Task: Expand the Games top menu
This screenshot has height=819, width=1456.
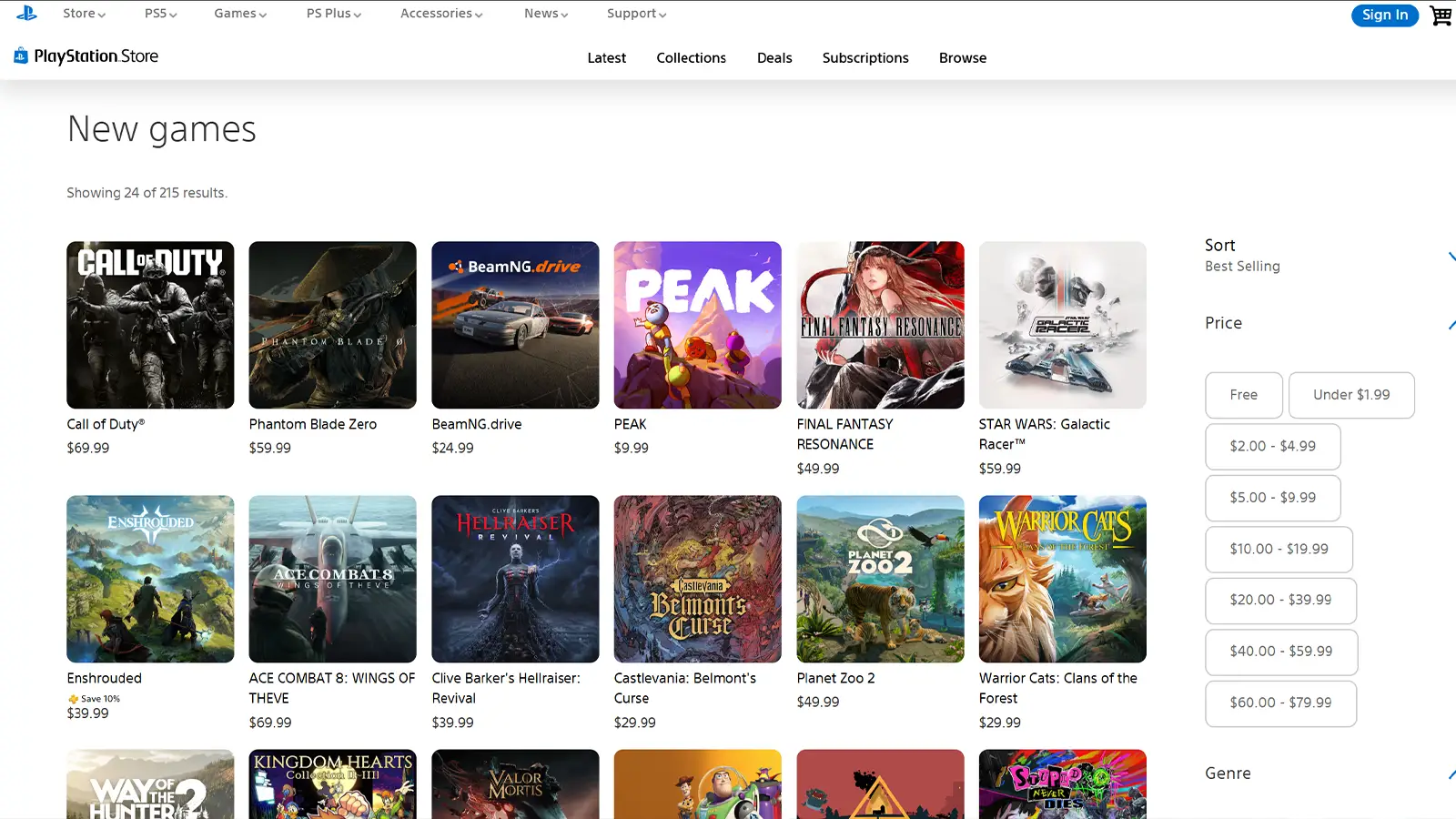Action: (x=240, y=14)
